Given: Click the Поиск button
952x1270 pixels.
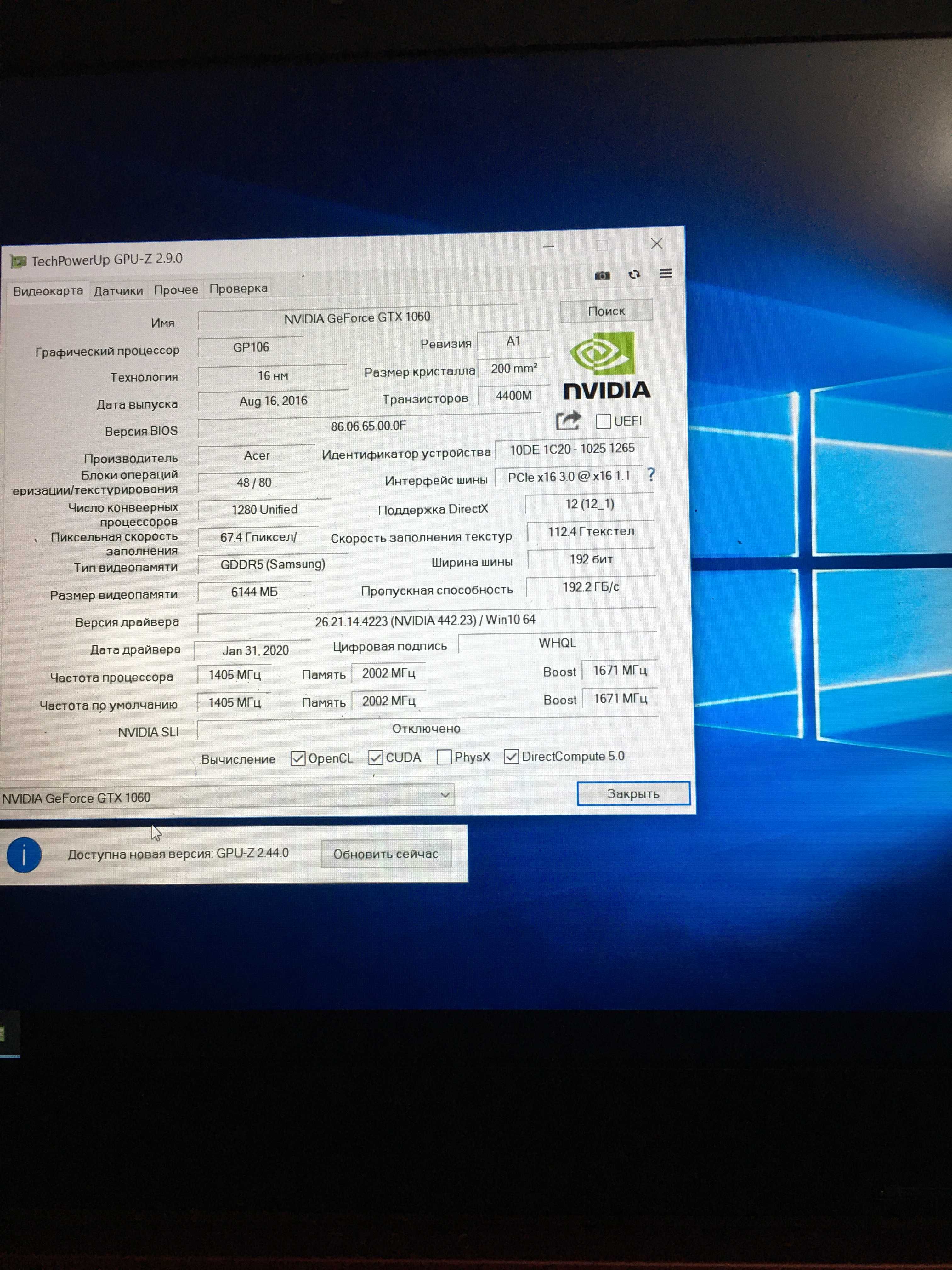Looking at the screenshot, I should click(606, 311).
